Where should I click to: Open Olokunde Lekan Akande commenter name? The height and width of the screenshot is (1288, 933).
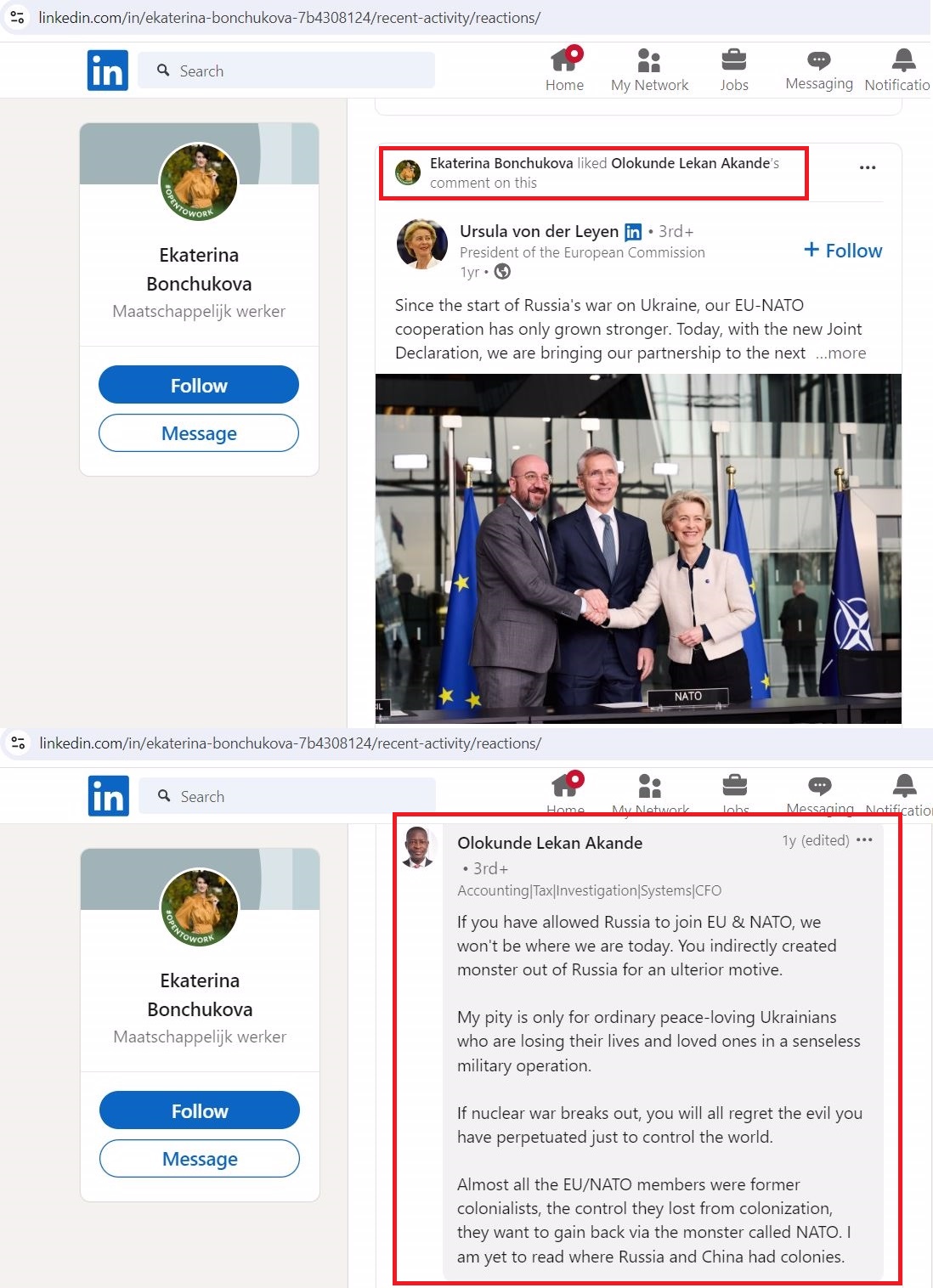[x=550, y=843]
